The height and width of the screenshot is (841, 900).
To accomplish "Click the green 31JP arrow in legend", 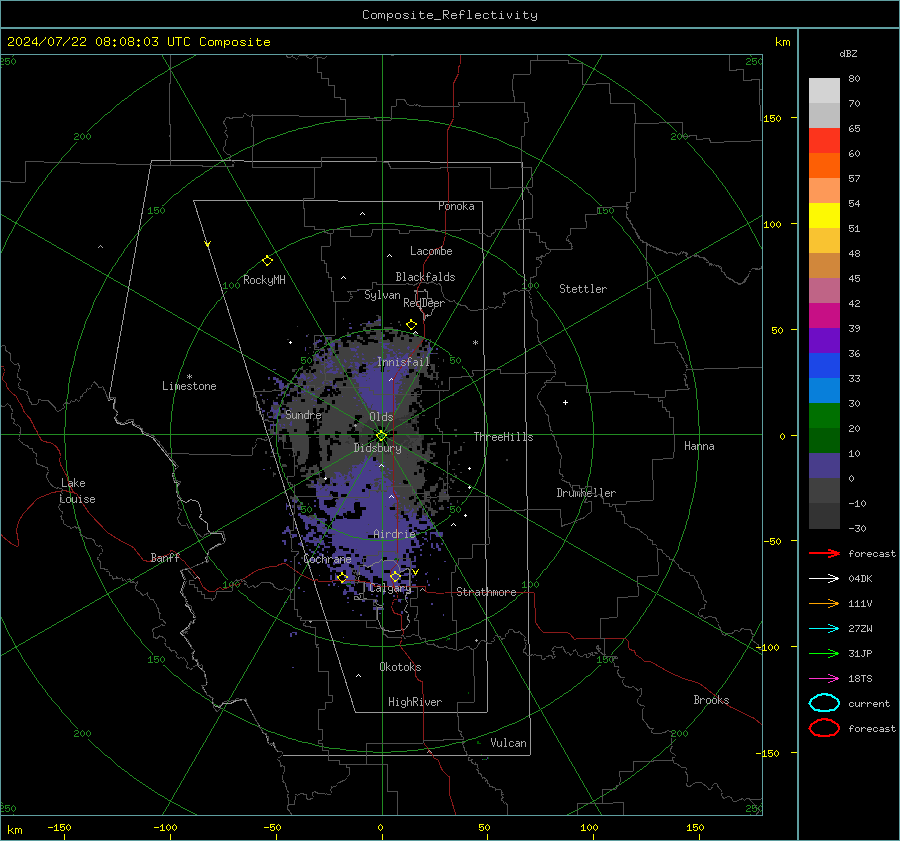I will pyautogui.click(x=824, y=653).
